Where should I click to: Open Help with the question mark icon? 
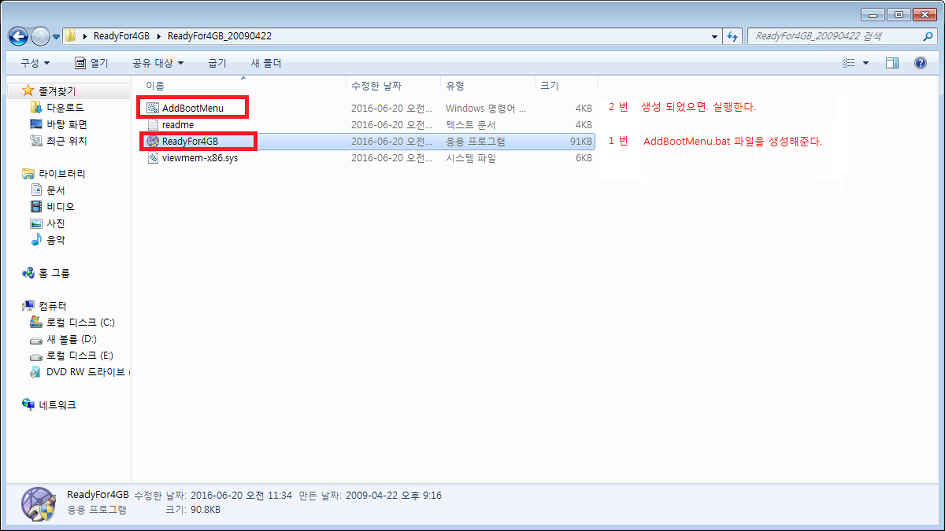click(920, 63)
